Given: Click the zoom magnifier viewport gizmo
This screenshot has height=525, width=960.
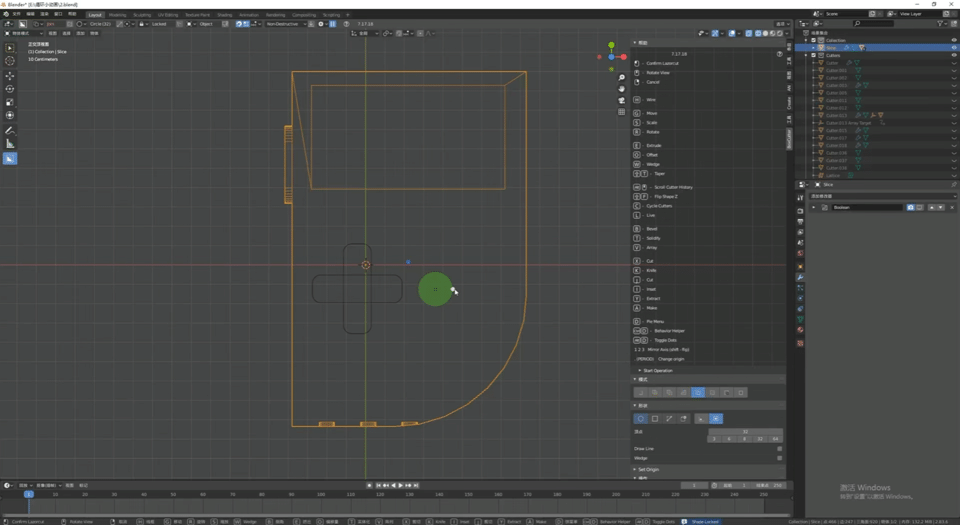Looking at the screenshot, I should pos(622,77).
